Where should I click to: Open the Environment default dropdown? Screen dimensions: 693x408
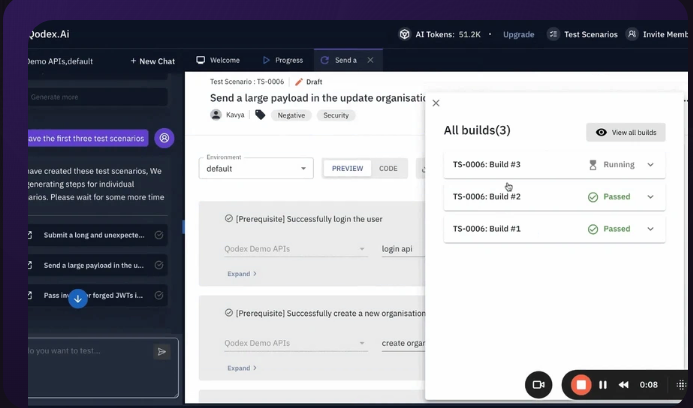pos(256,169)
